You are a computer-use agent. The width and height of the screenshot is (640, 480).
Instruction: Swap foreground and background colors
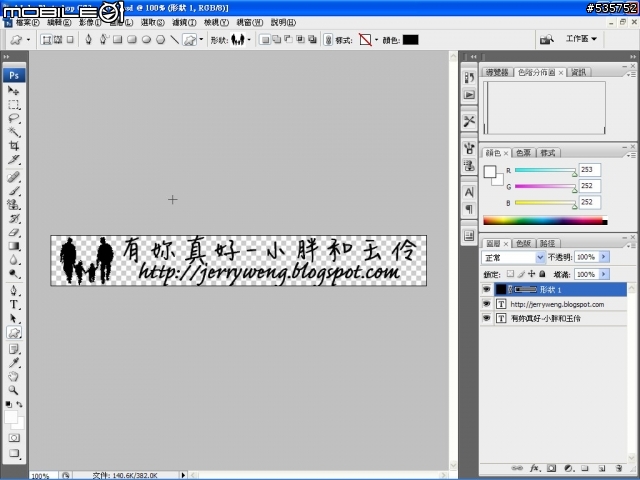click(x=19, y=404)
